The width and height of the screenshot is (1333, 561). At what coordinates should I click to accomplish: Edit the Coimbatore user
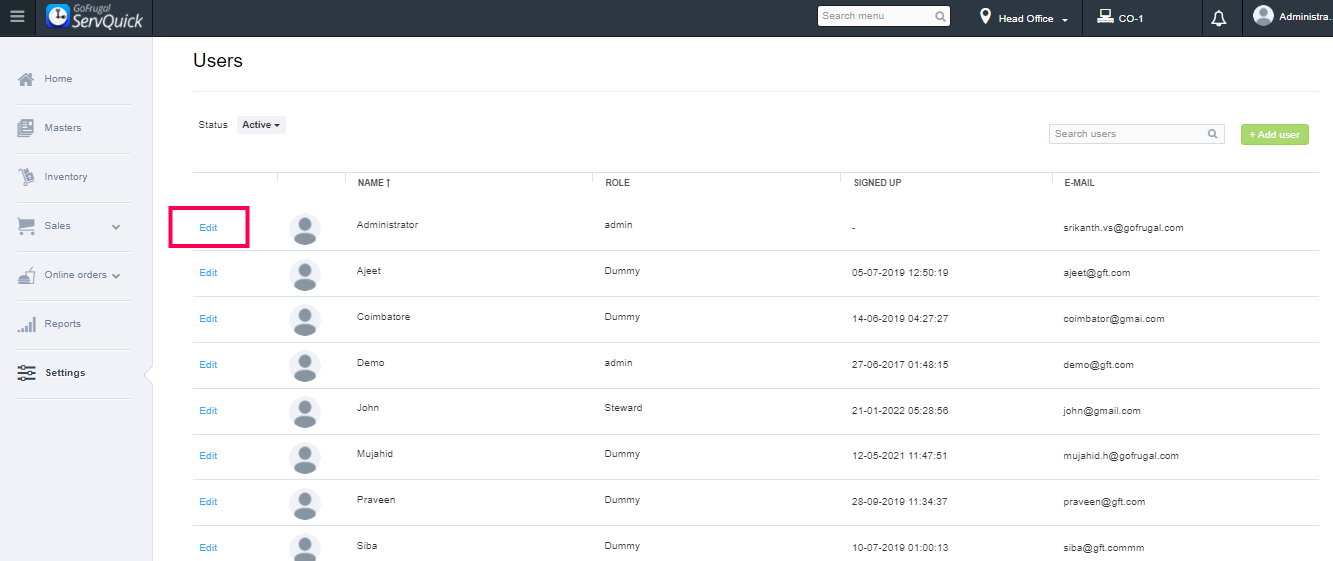[208, 319]
